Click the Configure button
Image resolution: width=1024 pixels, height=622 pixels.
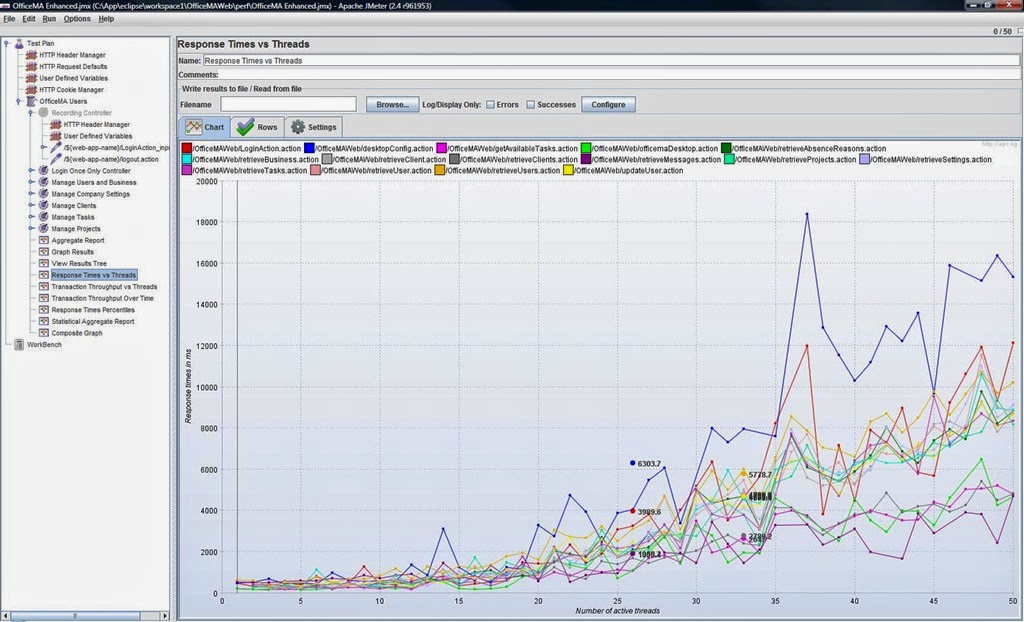[x=608, y=105]
